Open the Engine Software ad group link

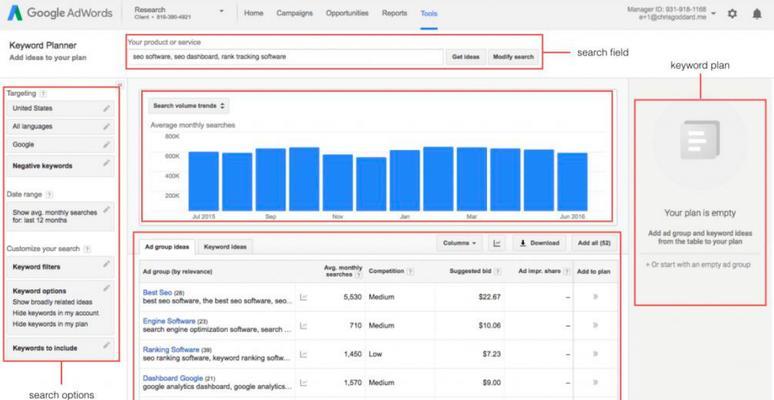click(x=169, y=321)
